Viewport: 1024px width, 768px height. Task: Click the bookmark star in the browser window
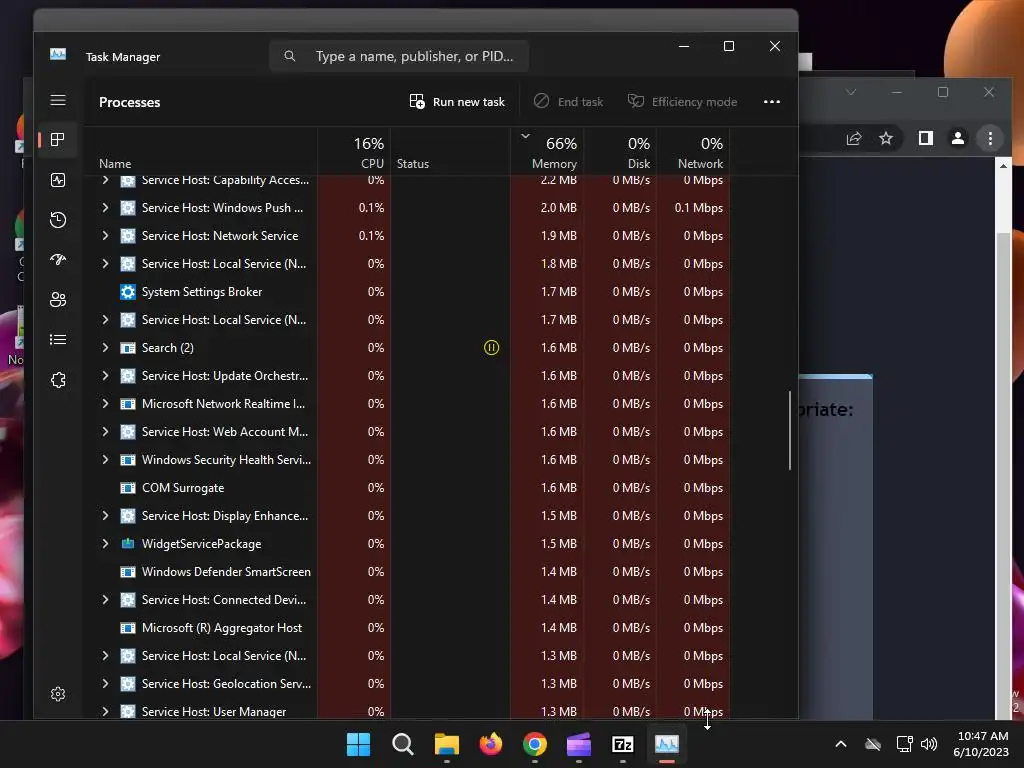[886, 138]
